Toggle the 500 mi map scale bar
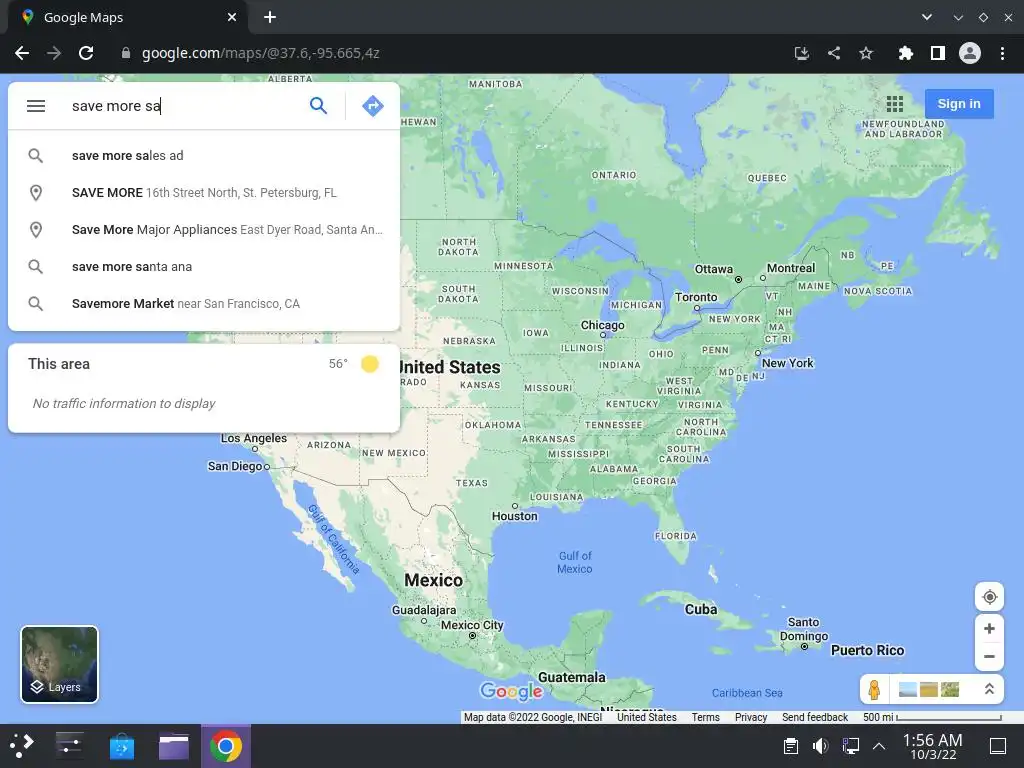Image resolution: width=1024 pixels, height=768 pixels. pyautogui.click(x=932, y=717)
